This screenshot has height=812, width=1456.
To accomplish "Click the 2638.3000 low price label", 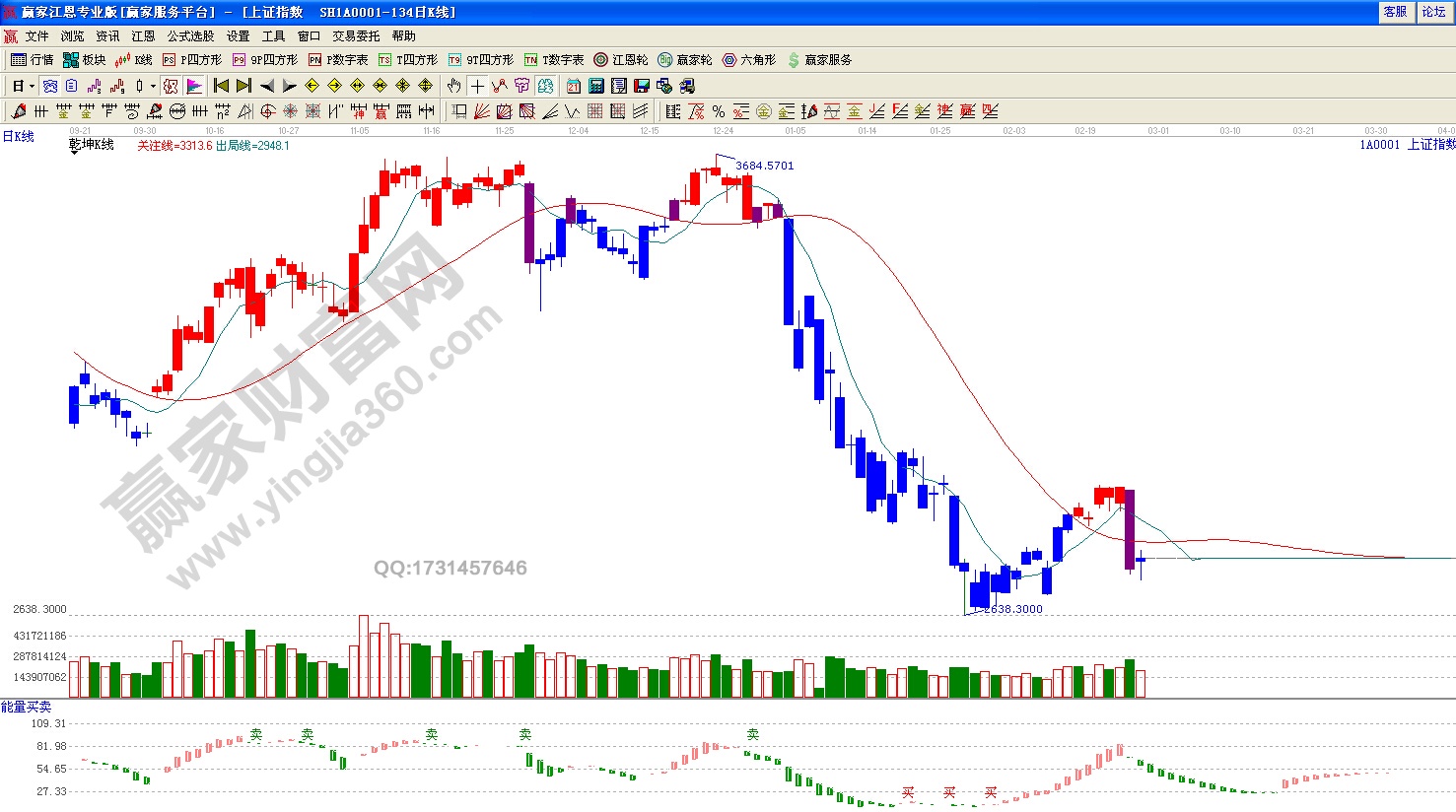I will click(x=1013, y=609).
